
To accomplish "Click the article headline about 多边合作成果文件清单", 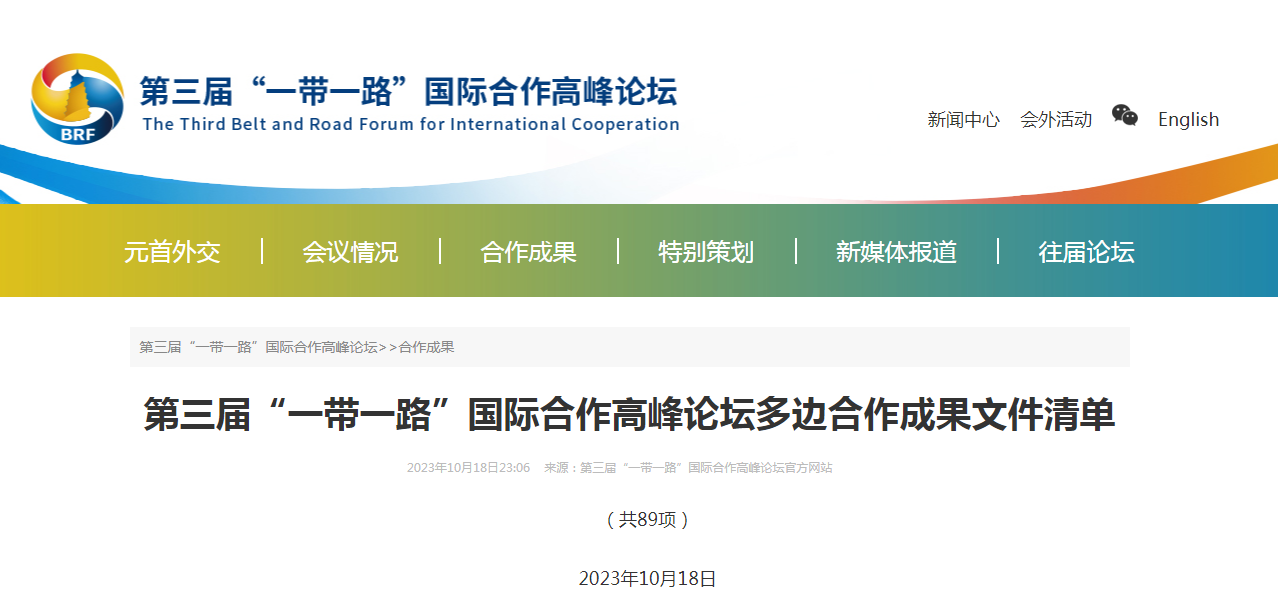I will (x=629, y=415).
